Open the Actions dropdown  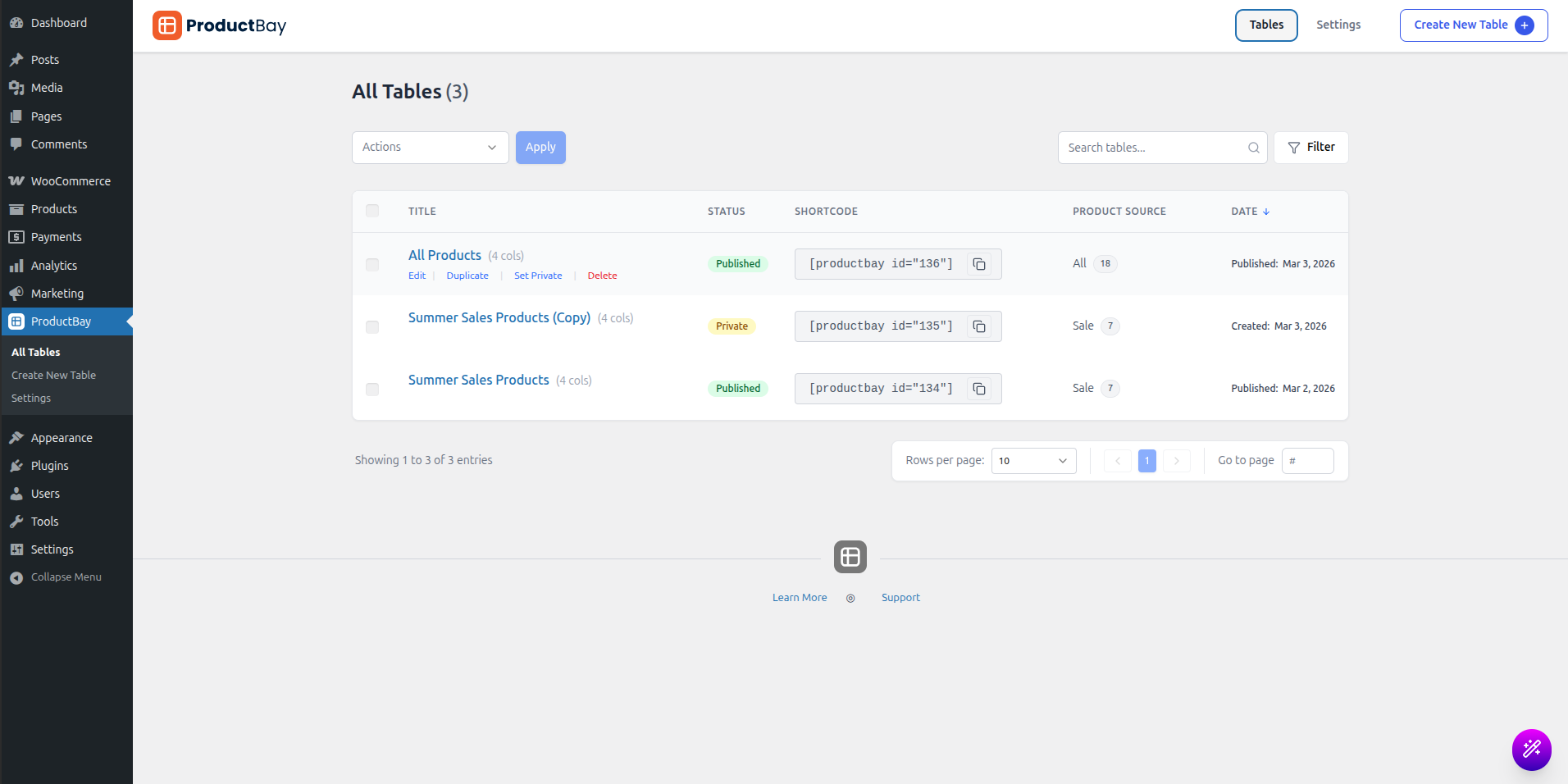pyautogui.click(x=429, y=147)
